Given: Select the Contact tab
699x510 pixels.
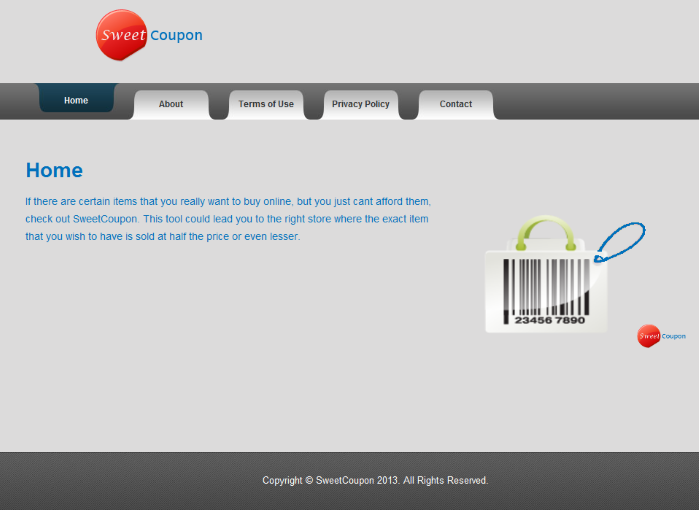Looking at the screenshot, I should (456, 104).
